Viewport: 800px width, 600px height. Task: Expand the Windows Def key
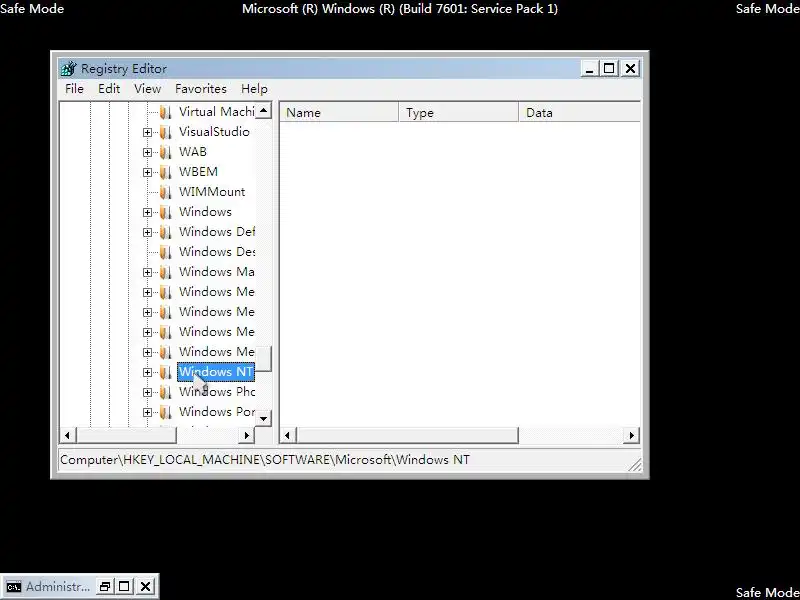147,232
